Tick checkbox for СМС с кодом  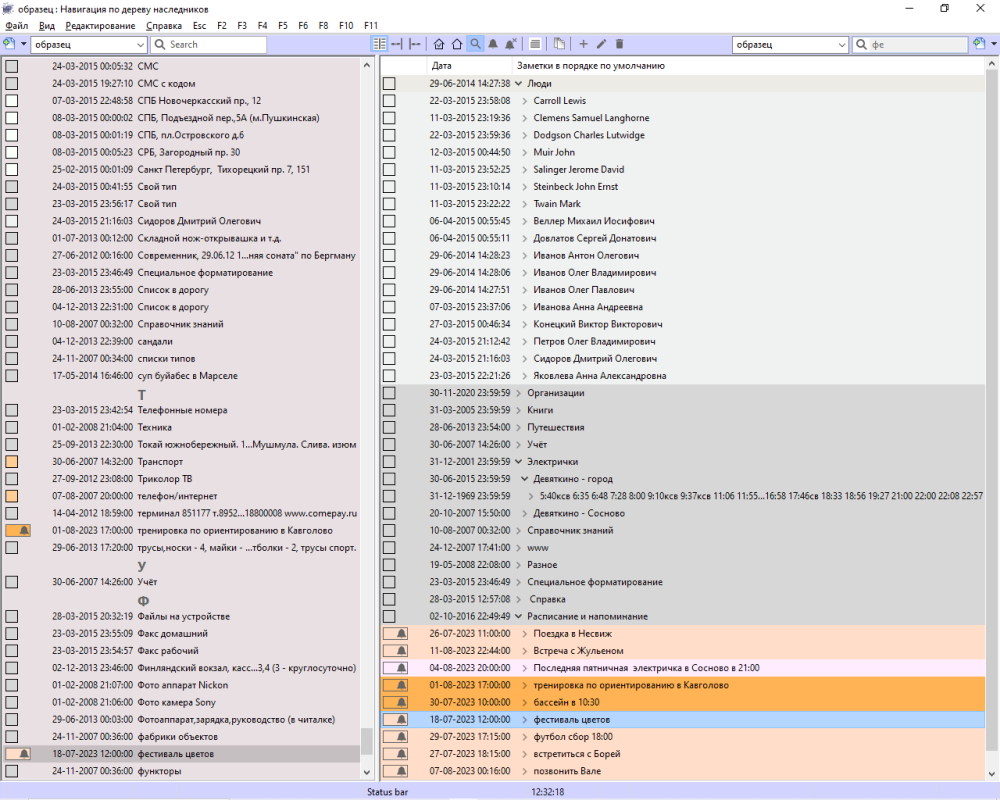(11, 84)
